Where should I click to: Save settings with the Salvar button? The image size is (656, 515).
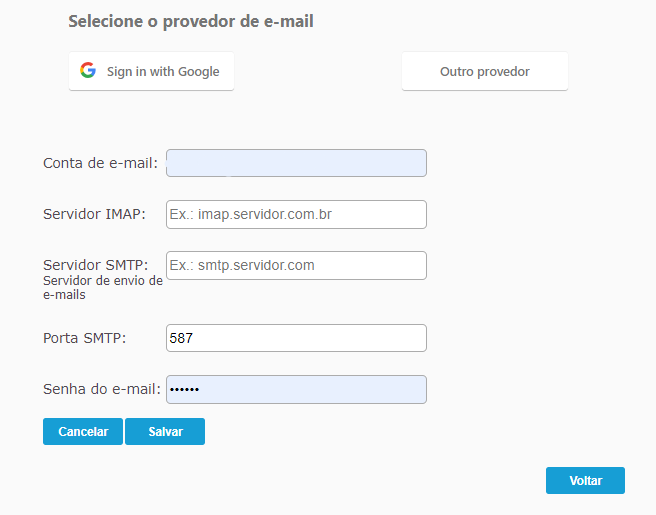pyautogui.click(x=165, y=431)
